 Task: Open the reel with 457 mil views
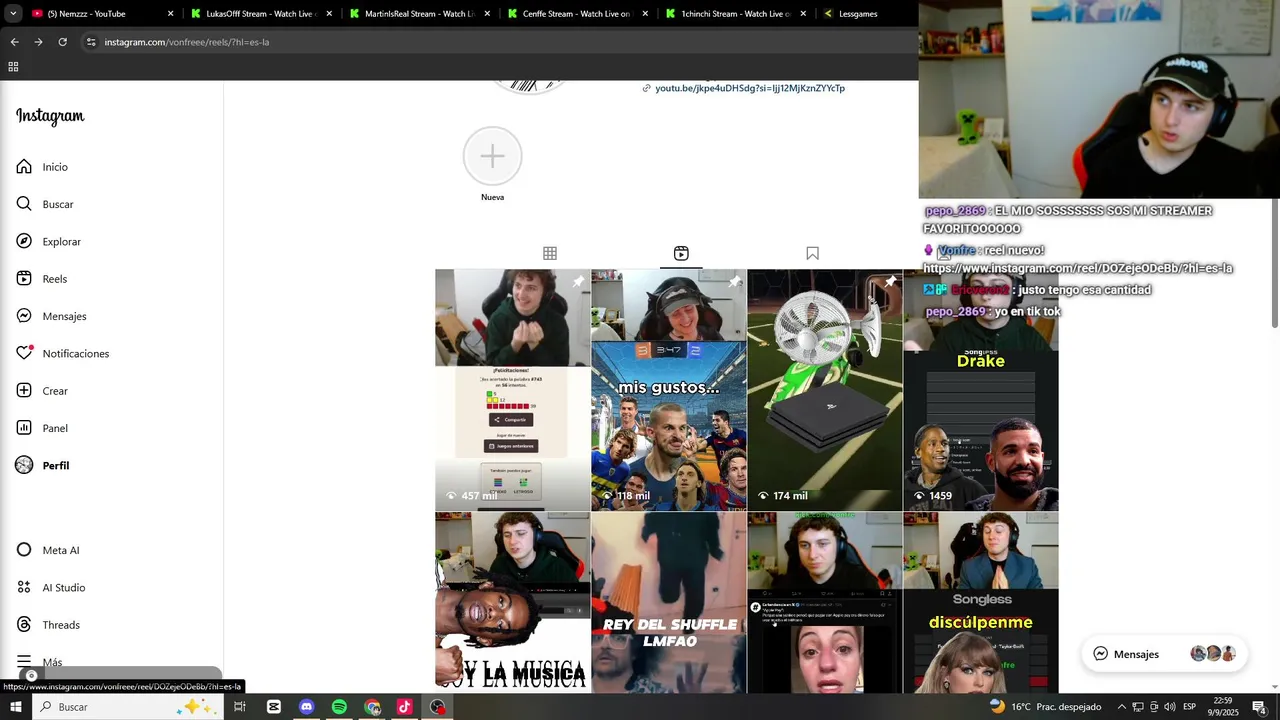(512, 390)
